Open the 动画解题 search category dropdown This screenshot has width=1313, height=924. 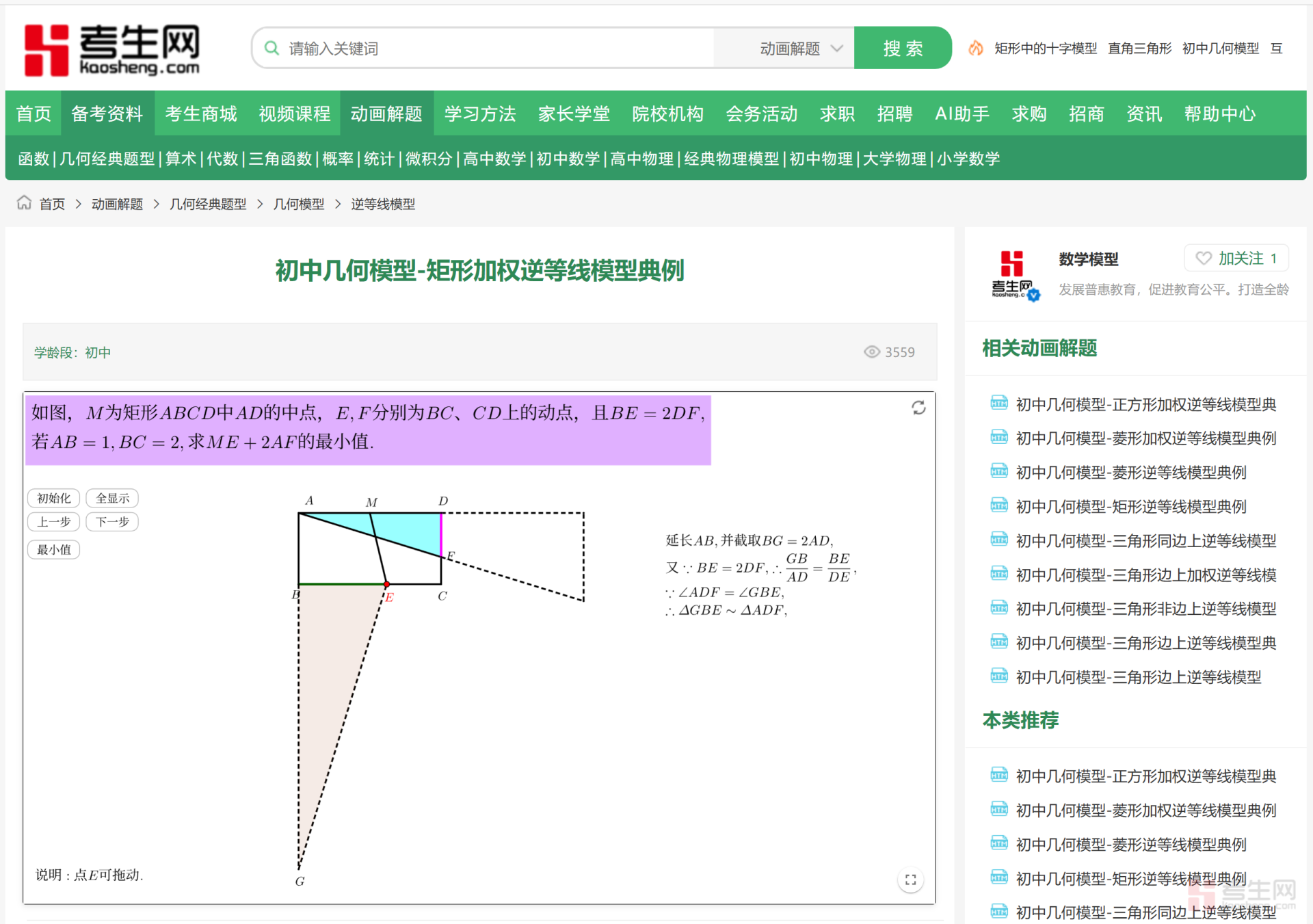801,48
